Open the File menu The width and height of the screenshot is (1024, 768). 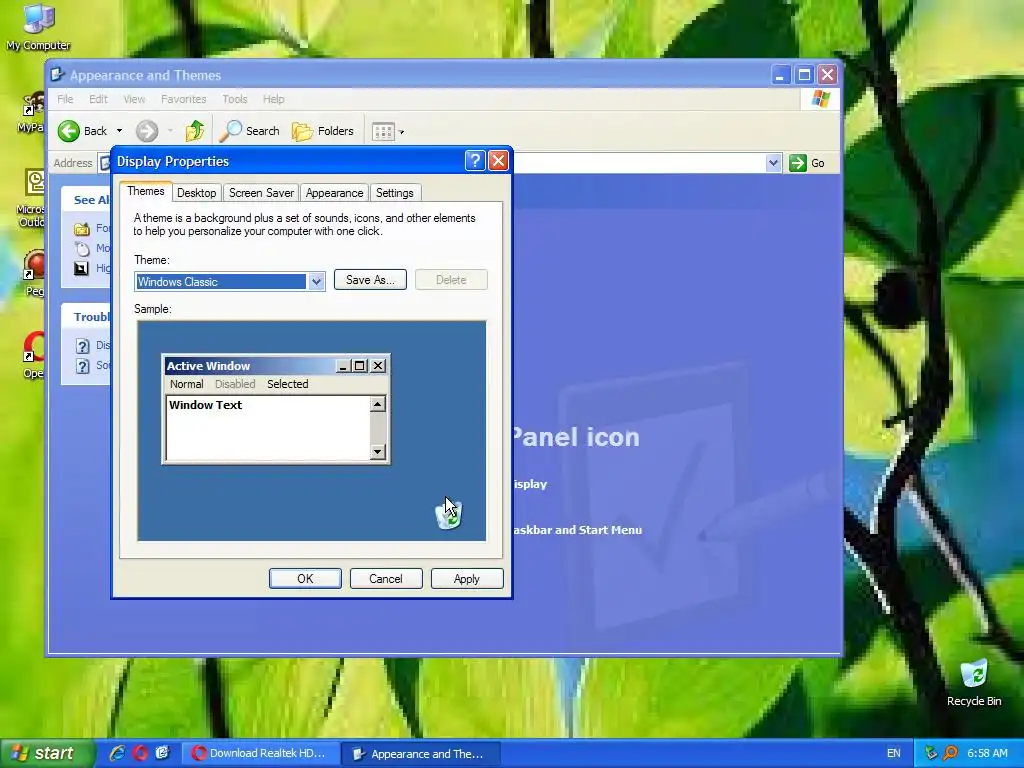tap(65, 99)
